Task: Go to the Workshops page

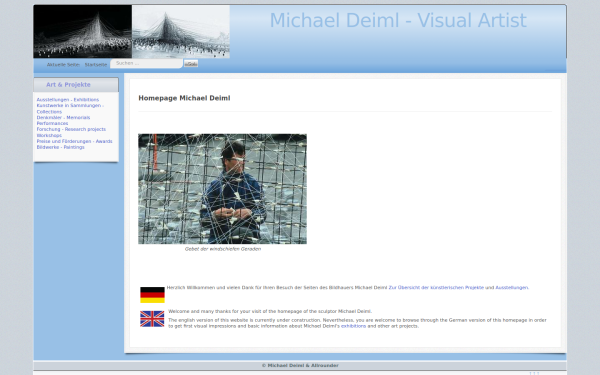Action: [x=49, y=135]
